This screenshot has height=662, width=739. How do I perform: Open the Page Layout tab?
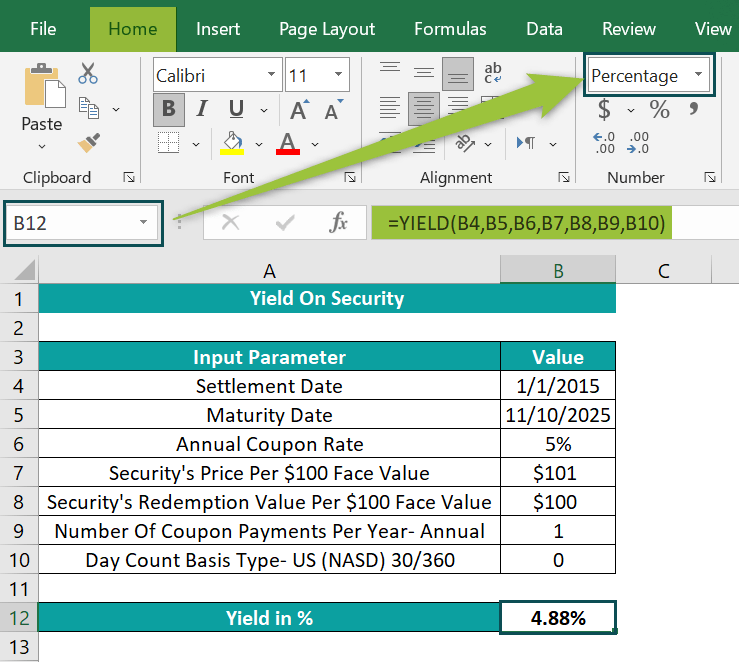coord(327,29)
